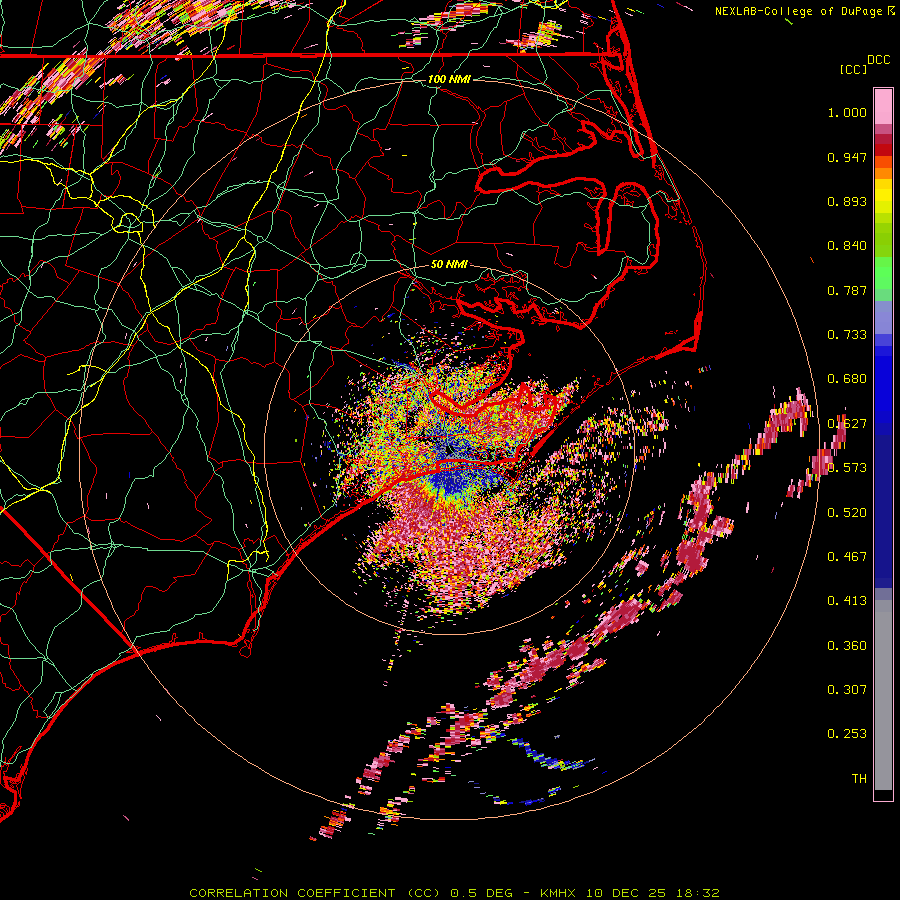The width and height of the screenshot is (900, 900).
Task: Click the 0.413 scale value
Action: (847, 601)
